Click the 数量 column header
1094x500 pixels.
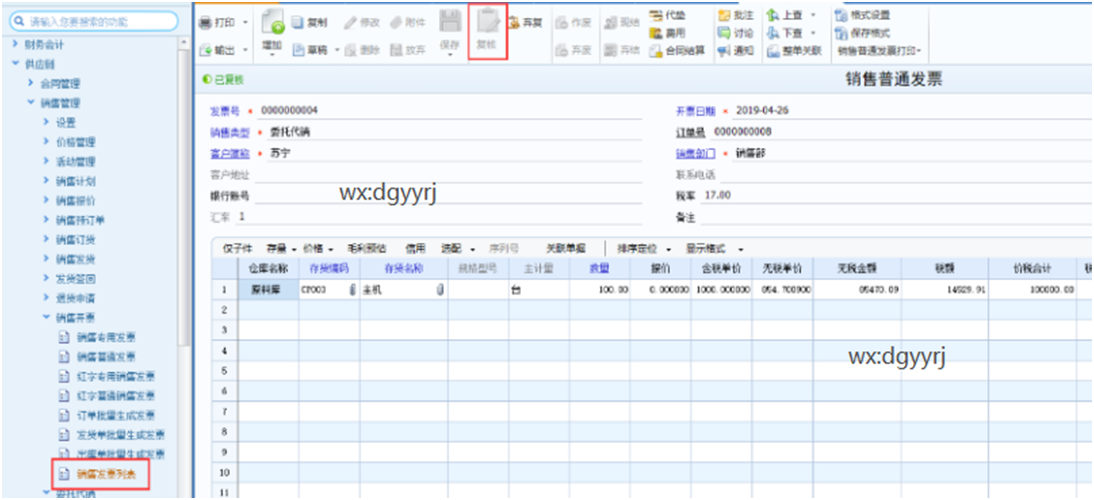599,268
